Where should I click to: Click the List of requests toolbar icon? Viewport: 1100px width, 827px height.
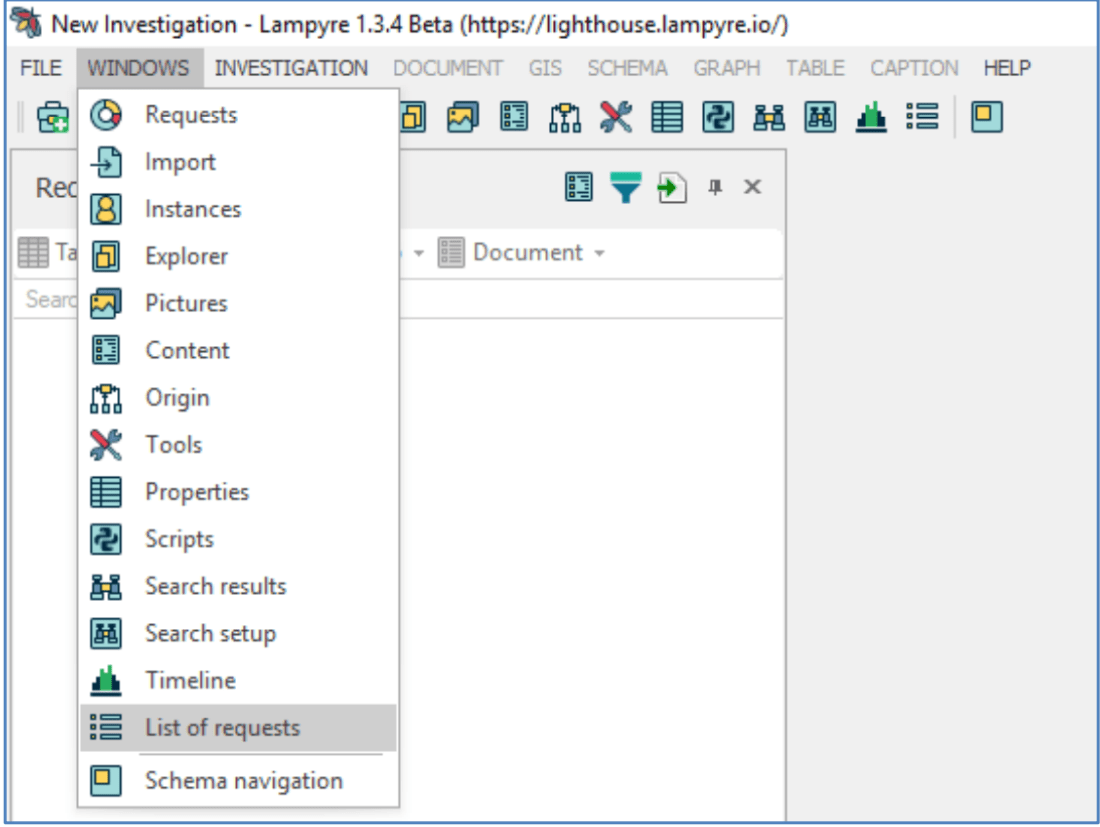[922, 117]
